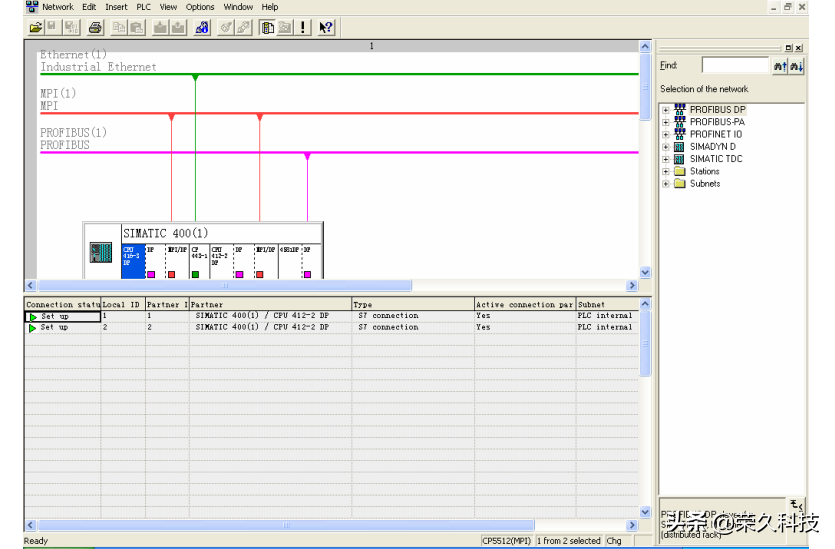
Task: Expand the Subnets folder node
Action: click(666, 184)
